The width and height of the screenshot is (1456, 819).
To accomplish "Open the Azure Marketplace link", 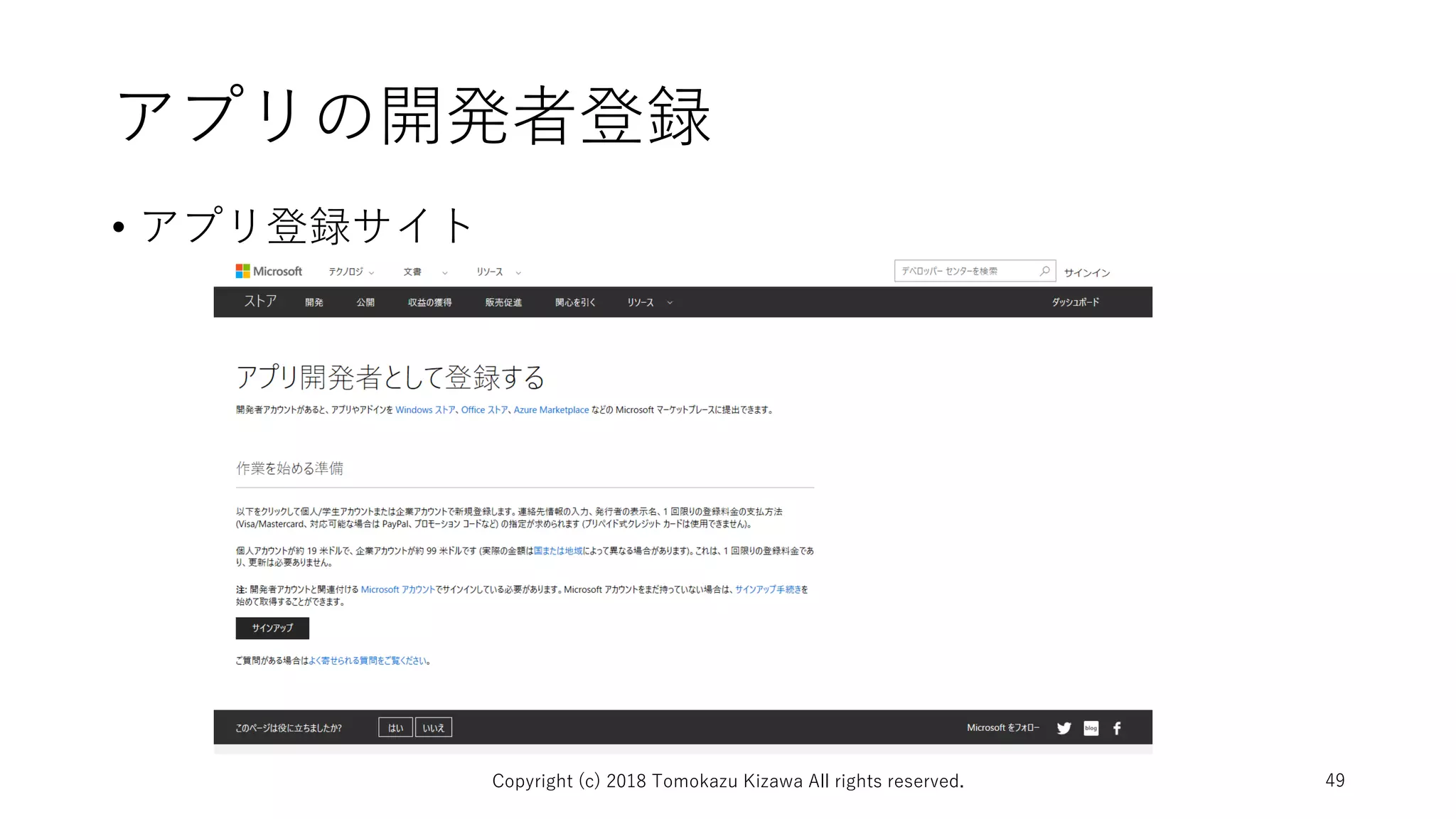I will pos(551,409).
